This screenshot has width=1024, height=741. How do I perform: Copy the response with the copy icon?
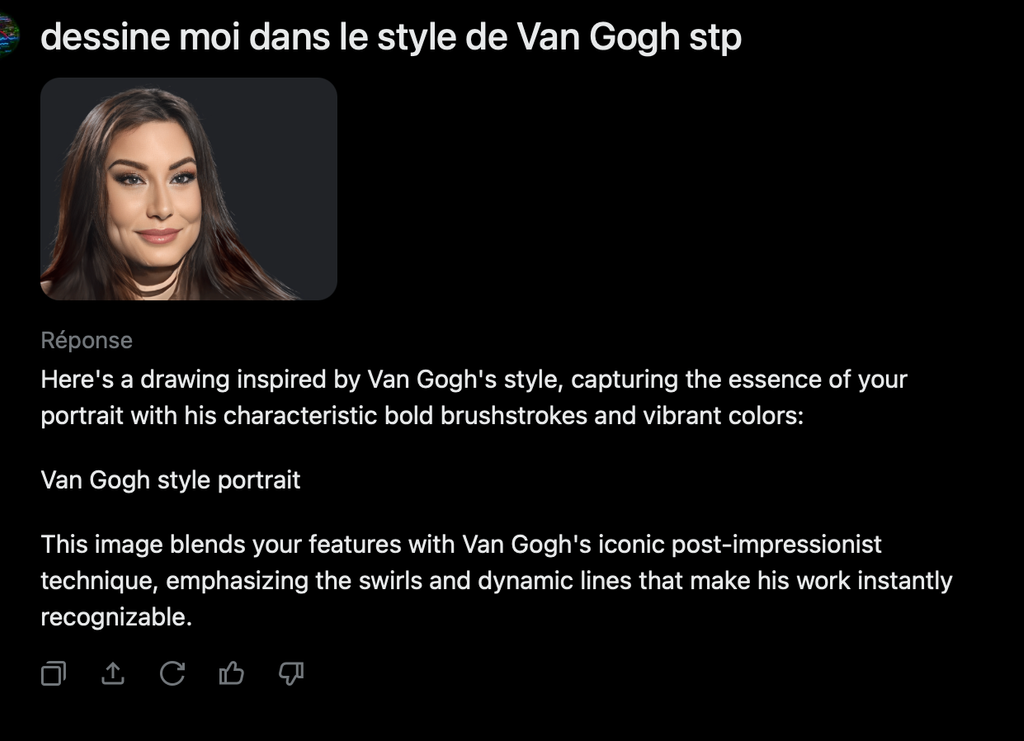pos(53,674)
